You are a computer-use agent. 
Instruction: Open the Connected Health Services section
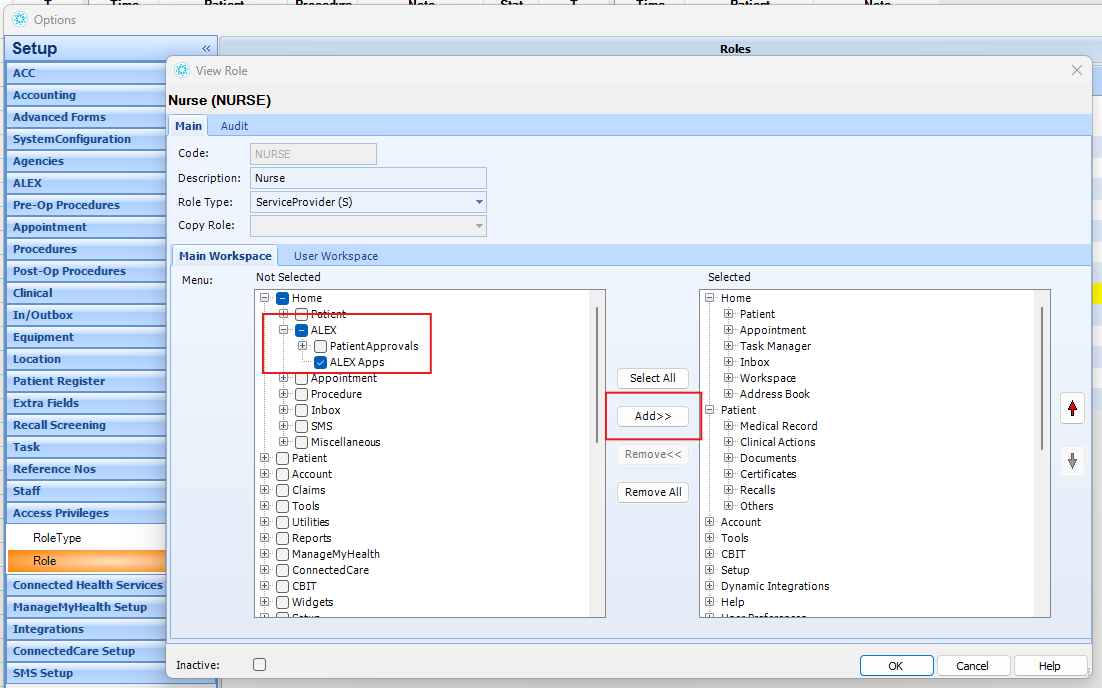point(86,585)
